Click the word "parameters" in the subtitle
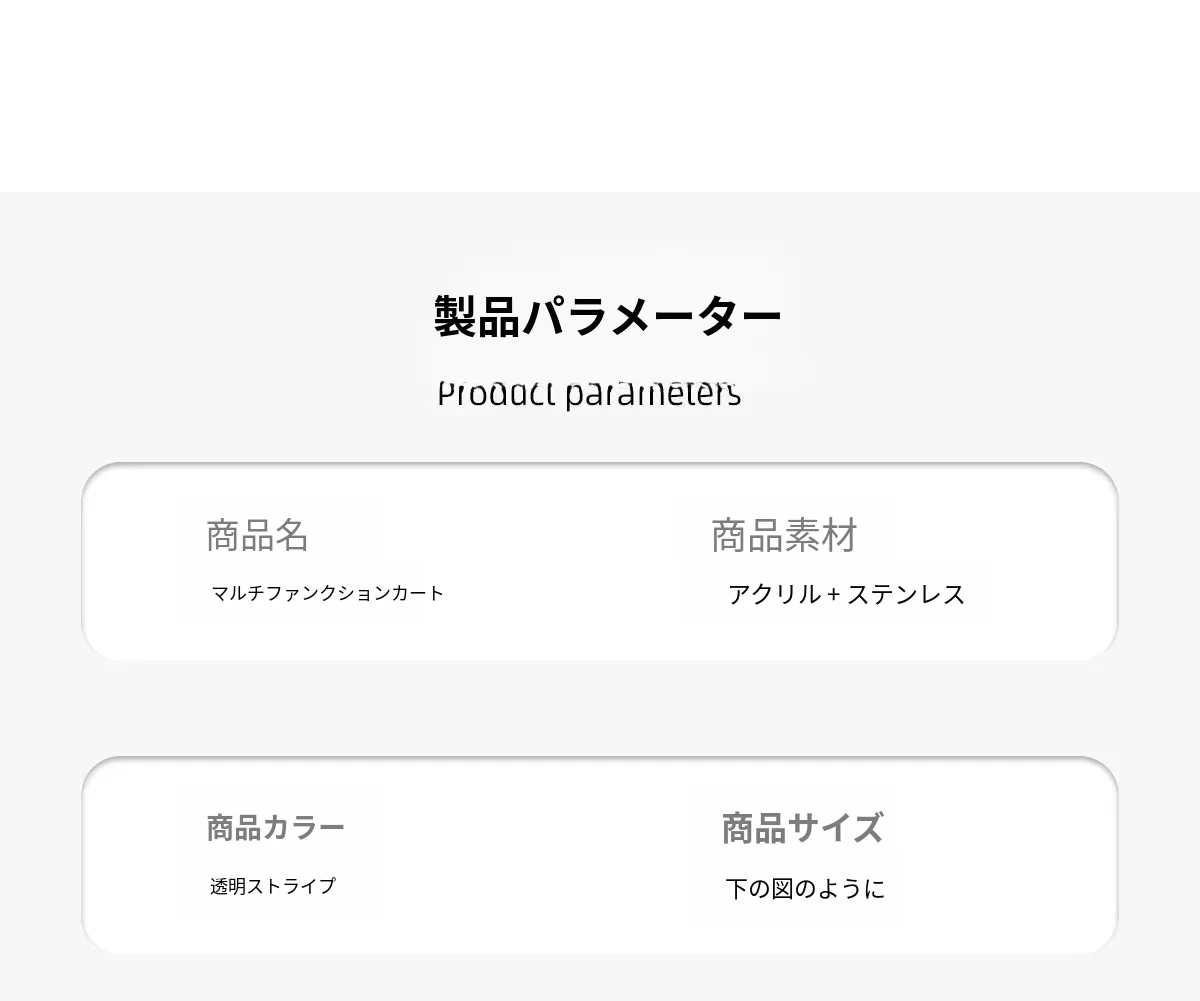The image size is (1200, 1001). pyautogui.click(x=653, y=393)
